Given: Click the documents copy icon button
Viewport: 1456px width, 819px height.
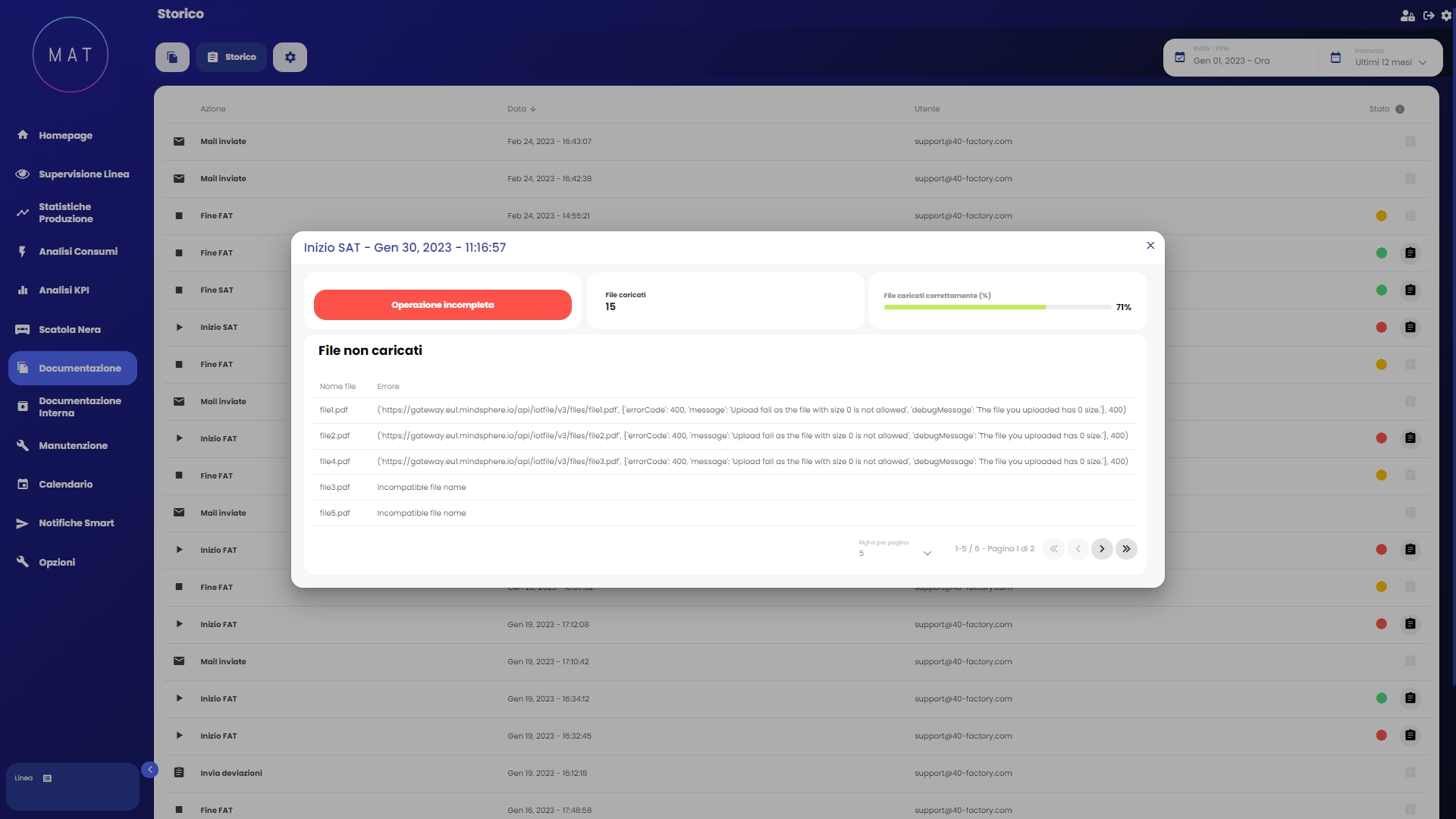Looking at the screenshot, I should (x=172, y=57).
